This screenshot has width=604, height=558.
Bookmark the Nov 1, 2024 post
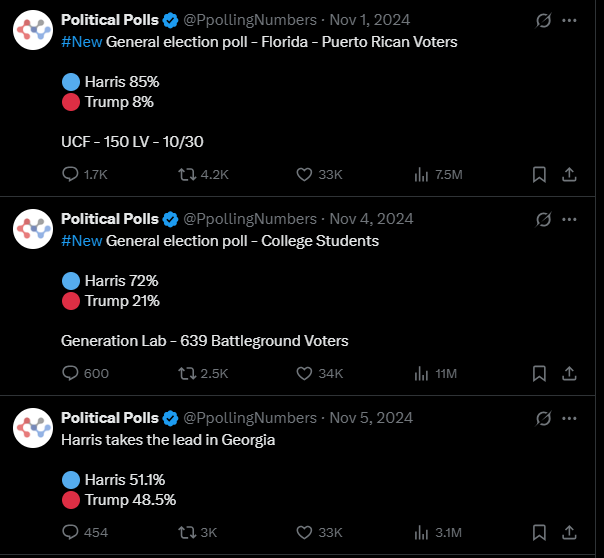(x=539, y=174)
